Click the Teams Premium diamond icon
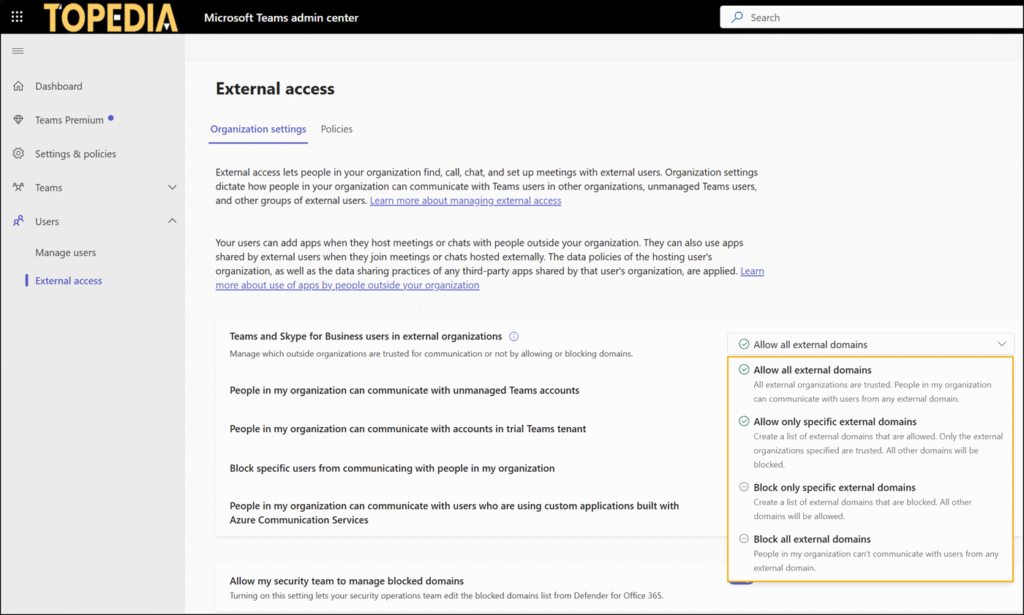This screenshot has width=1024, height=615. click(18, 120)
